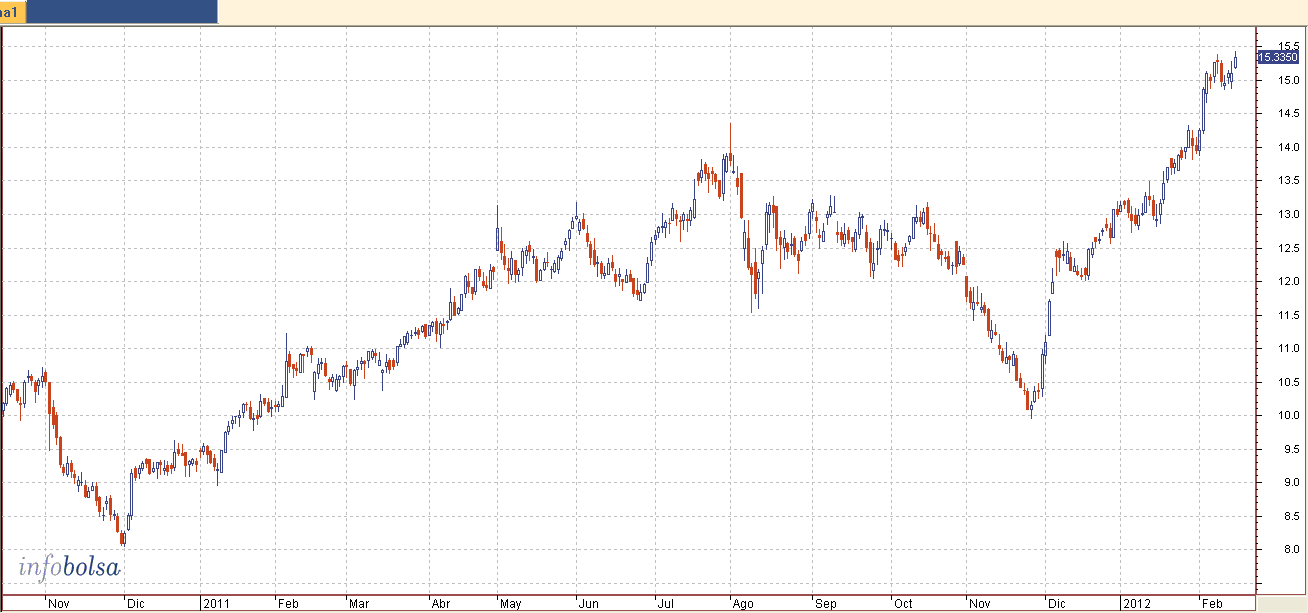Click the Oct month label on time axis
The image size is (1308, 613).
[904, 604]
